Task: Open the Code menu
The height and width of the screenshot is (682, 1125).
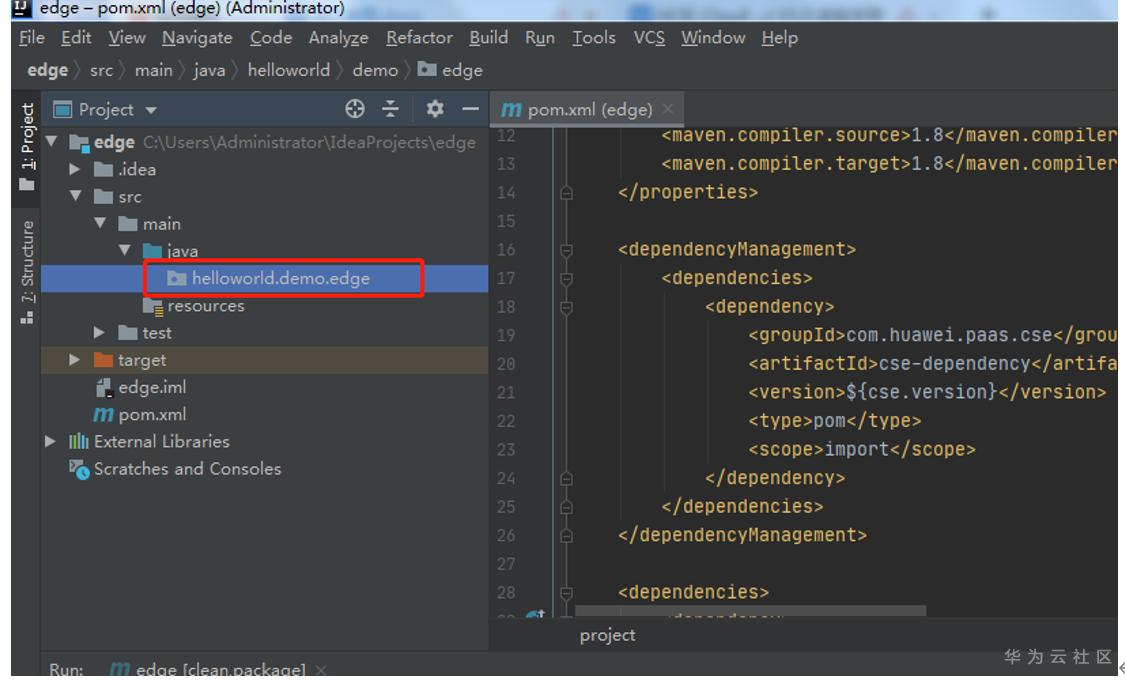Action: (x=270, y=37)
